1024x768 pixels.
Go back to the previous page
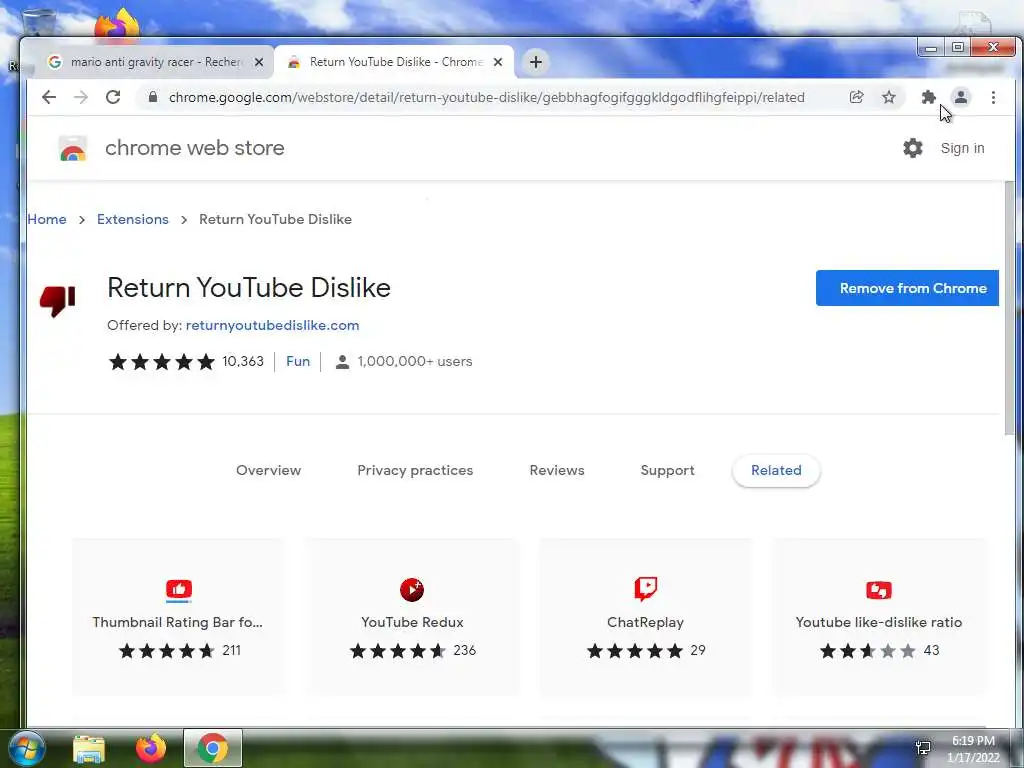pyautogui.click(x=49, y=97)
